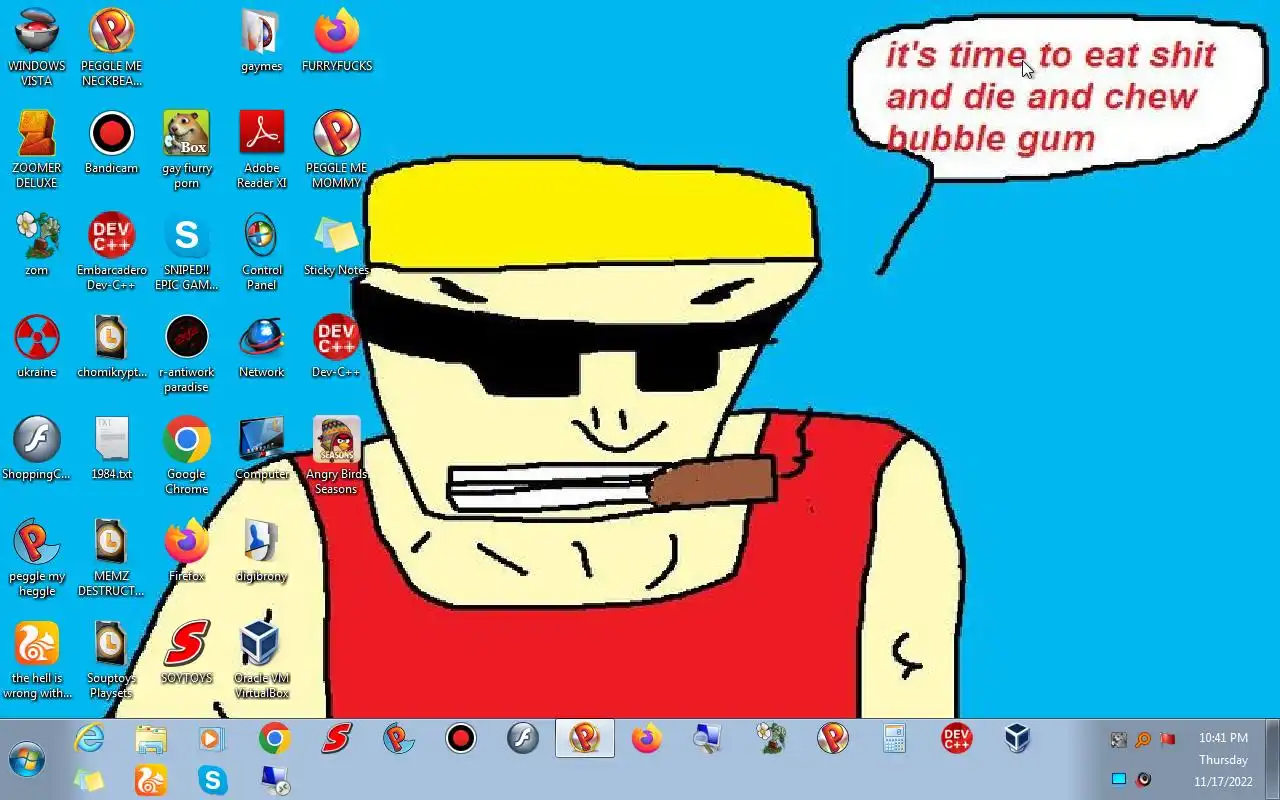Click the red flag Action Center tray icon

(x=1168, y=740)
